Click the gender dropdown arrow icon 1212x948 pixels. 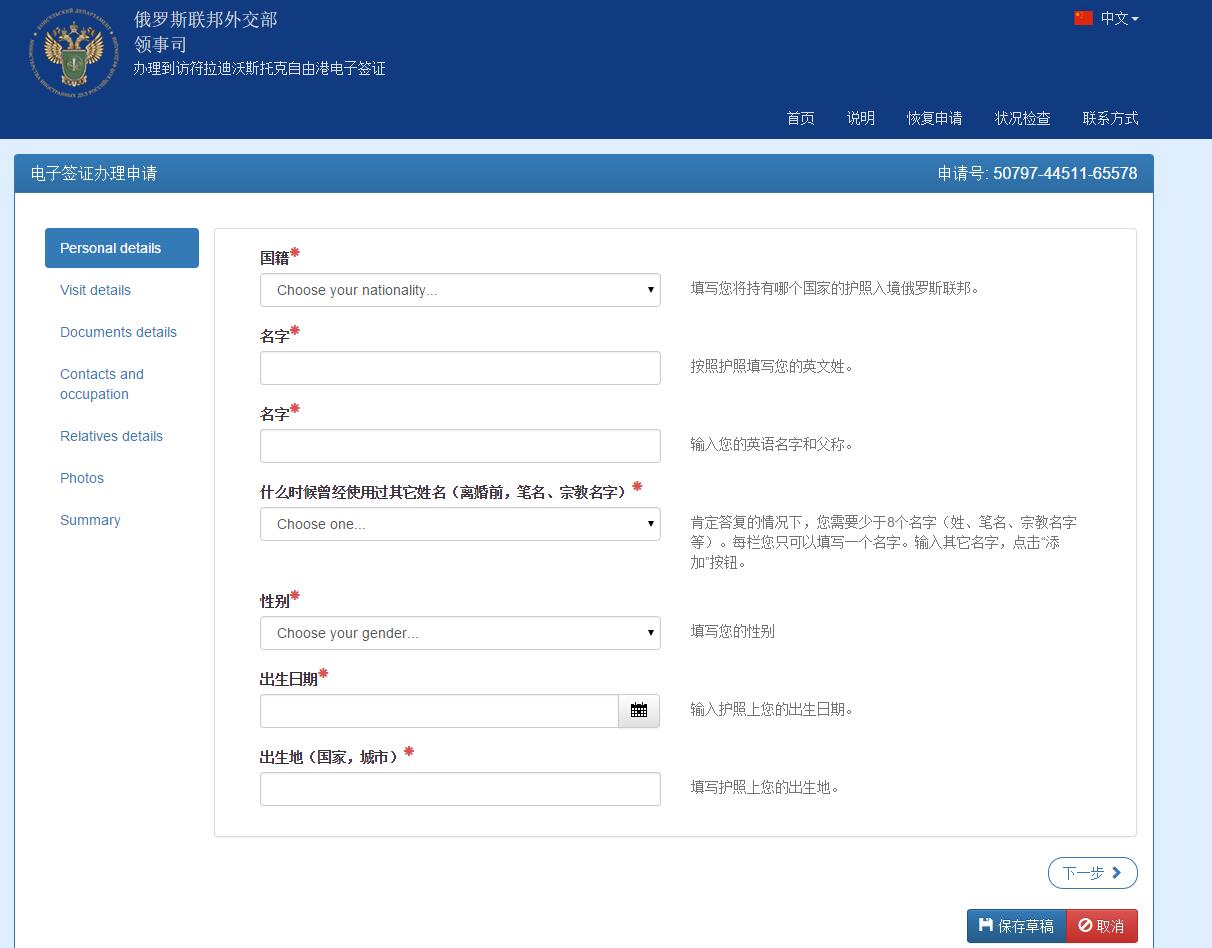click(648, 632)
